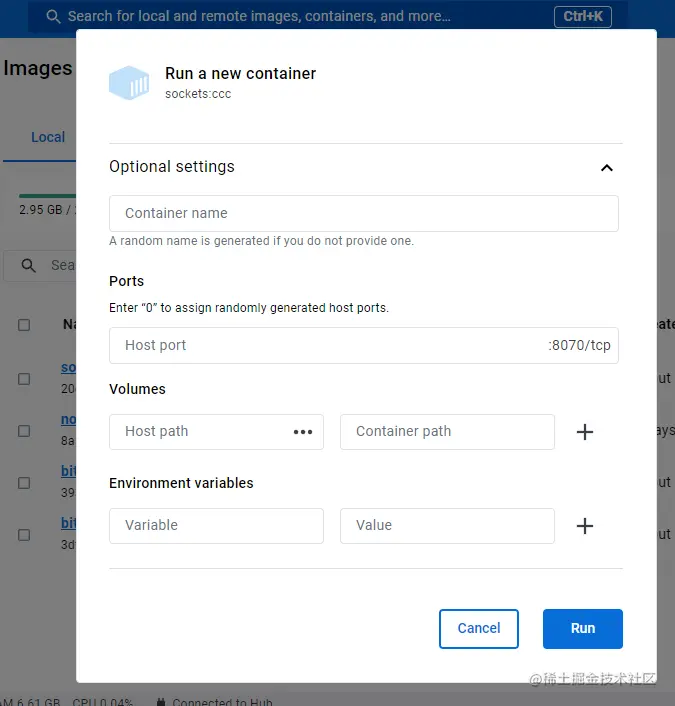Click the Connected to Hub plug icon
The image size is (675, 706).
coord(161,701)
